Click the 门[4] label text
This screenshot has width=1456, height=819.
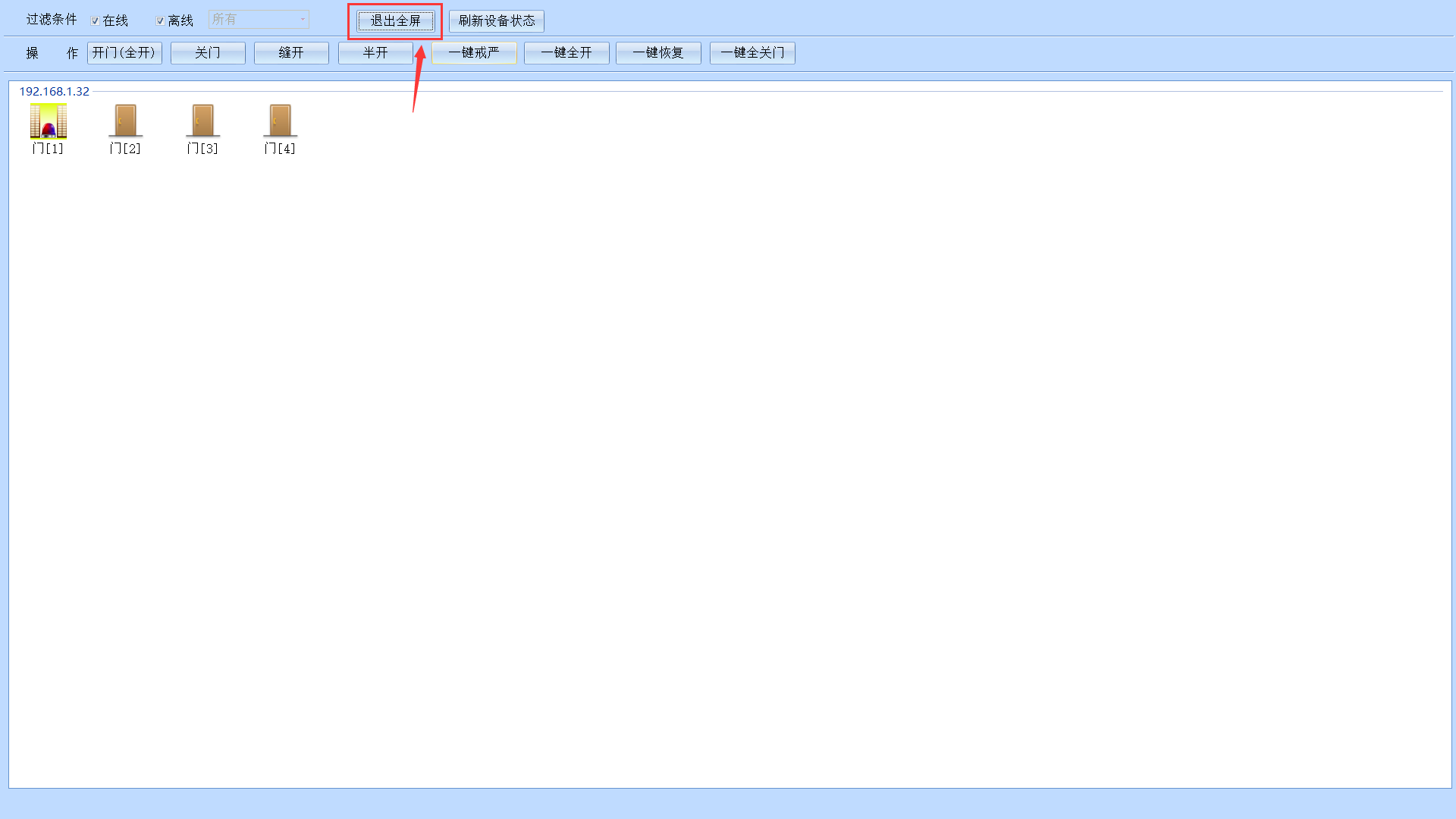pyautogui.click(x=280, y=149)
